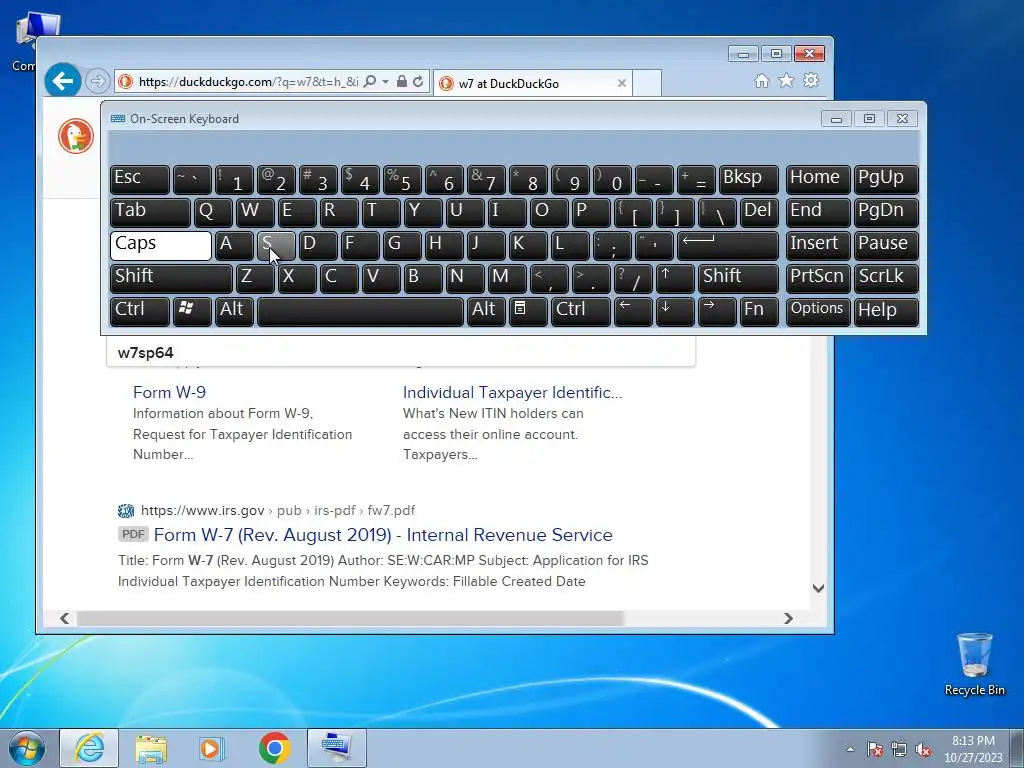The width and height of the screenshot is (1024, 768).
Task: Click the Q key on keyboard
Action: pyautogui.click(x=213, y=212)
